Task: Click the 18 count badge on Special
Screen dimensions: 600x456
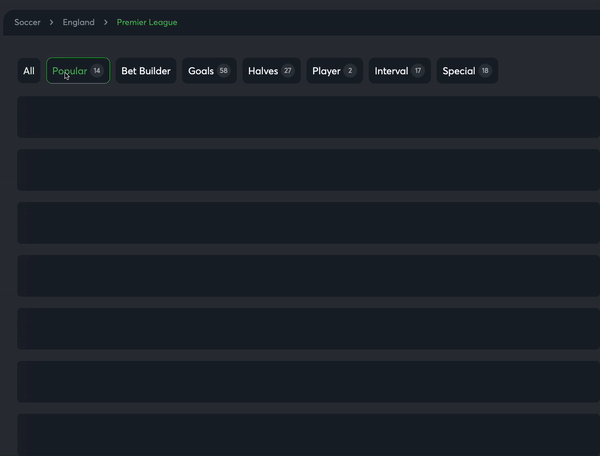Action: [485, 71]
